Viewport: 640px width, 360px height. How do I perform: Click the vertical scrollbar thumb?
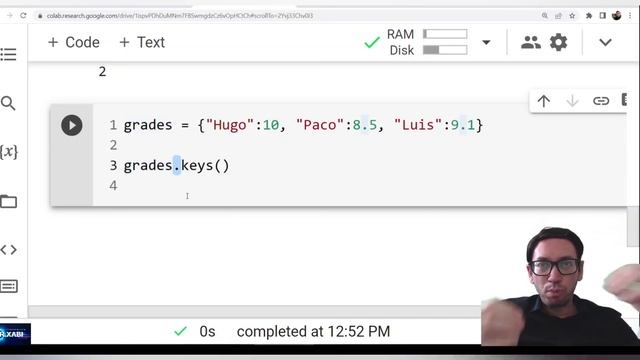click(633, 227)
